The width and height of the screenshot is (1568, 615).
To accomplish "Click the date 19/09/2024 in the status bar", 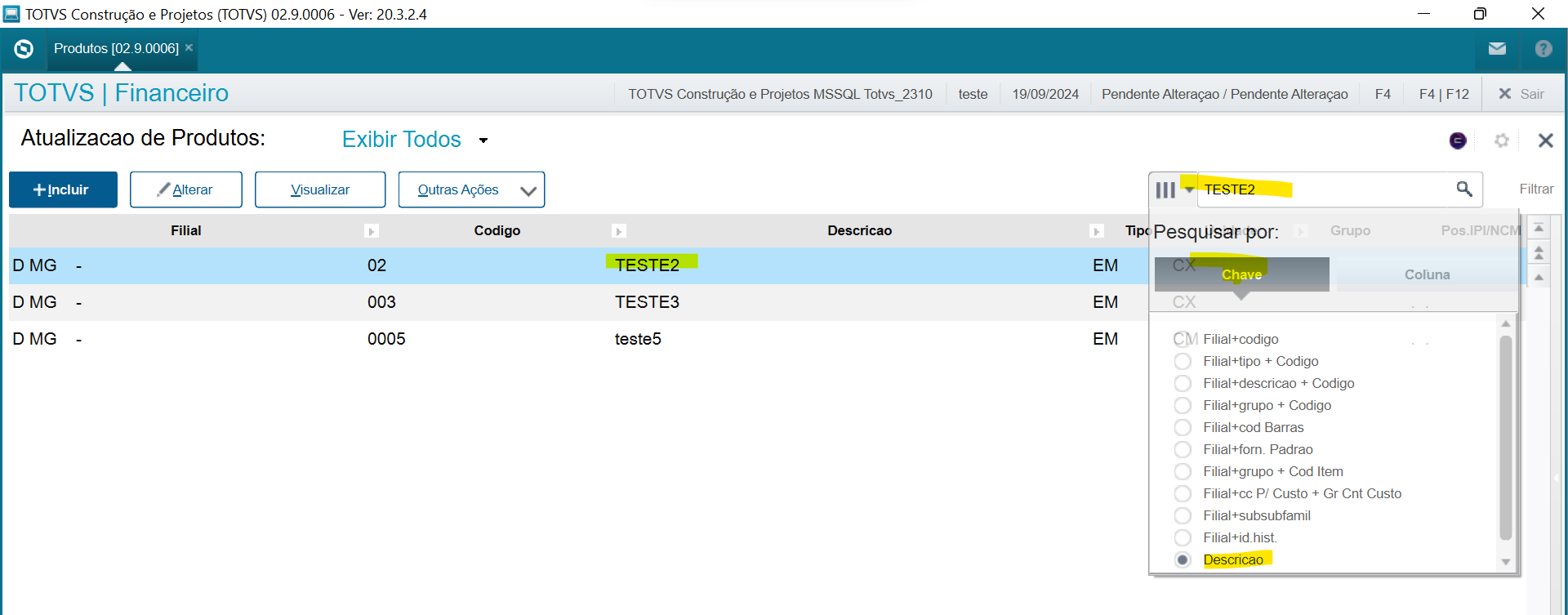I will click(1045, 94).
